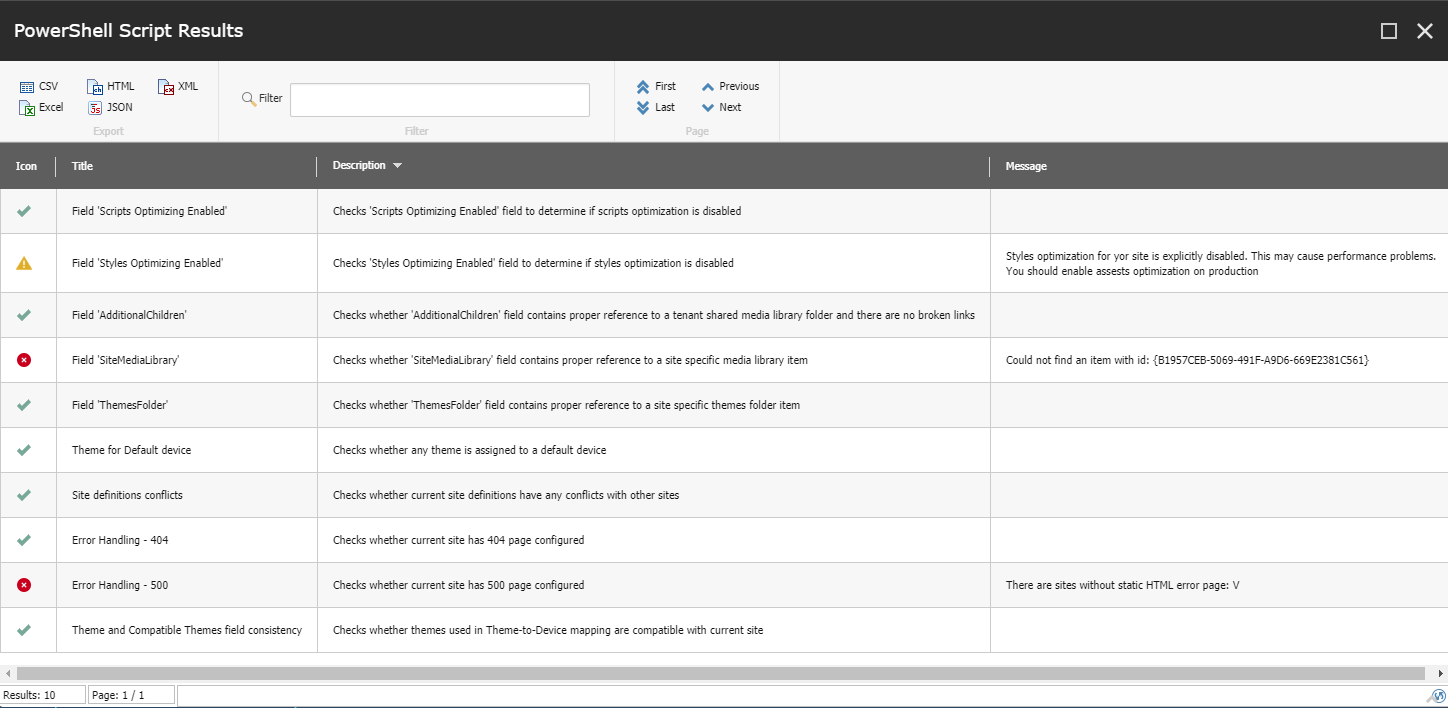Click the 'sites without static HTML error page' message
Viewport: 1448px width, 708px height.
click(x=1122, y=586)
